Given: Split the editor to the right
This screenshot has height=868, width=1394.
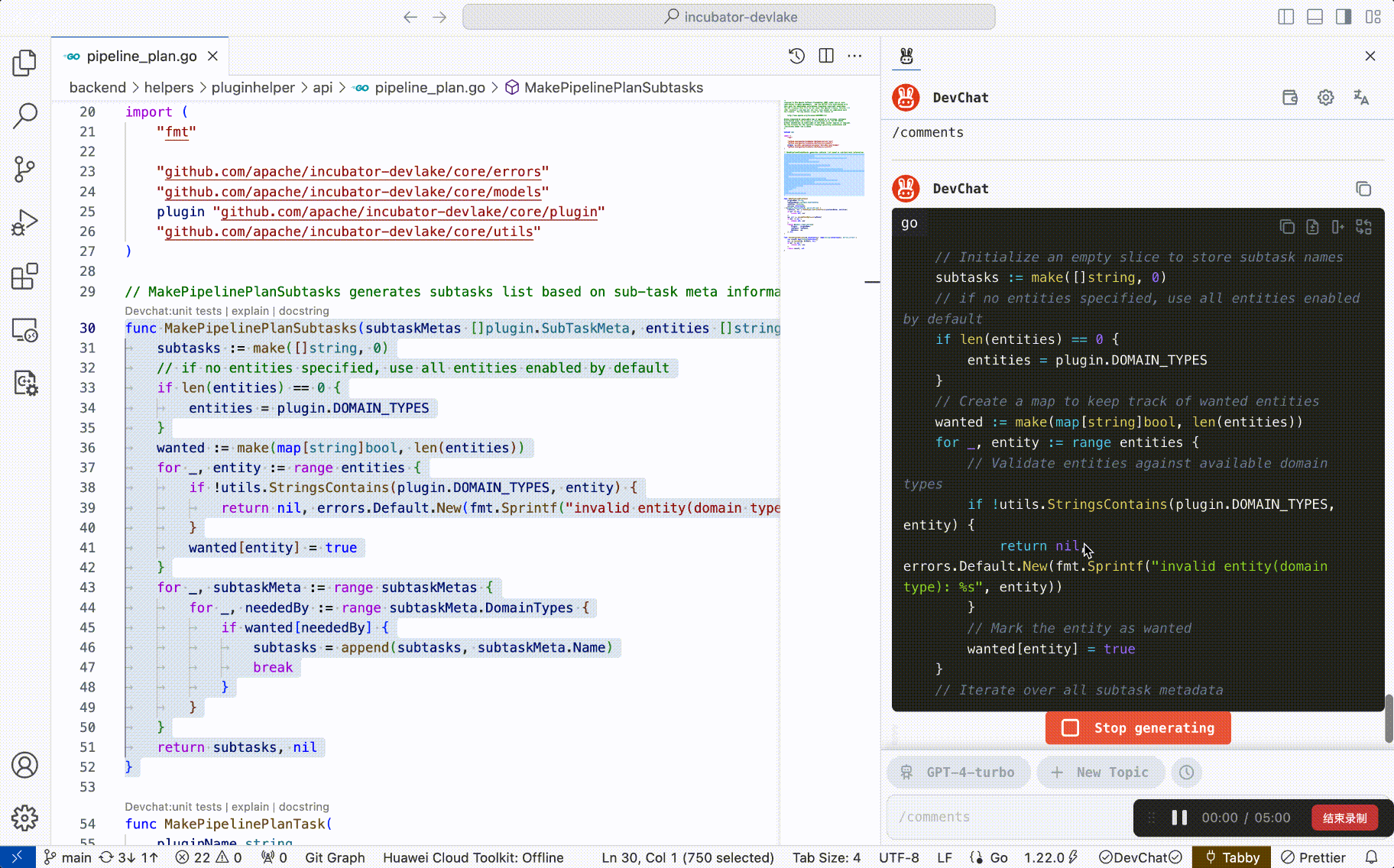Looking at the screenshot, I should [x=826, y=56].
